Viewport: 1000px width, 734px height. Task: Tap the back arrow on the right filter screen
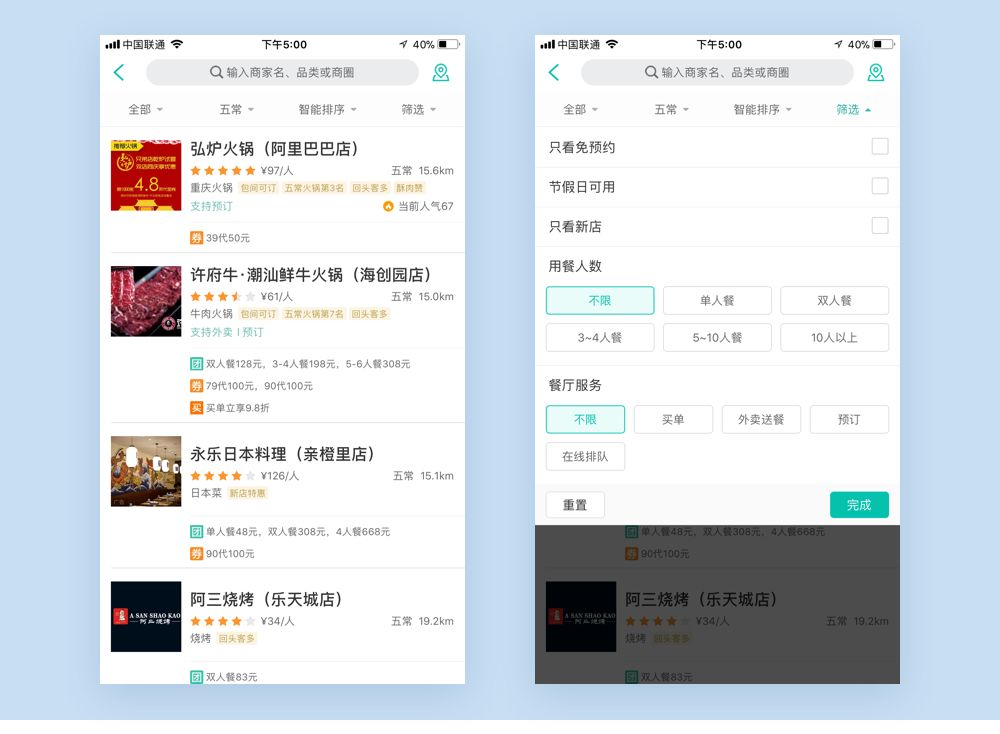554,73
